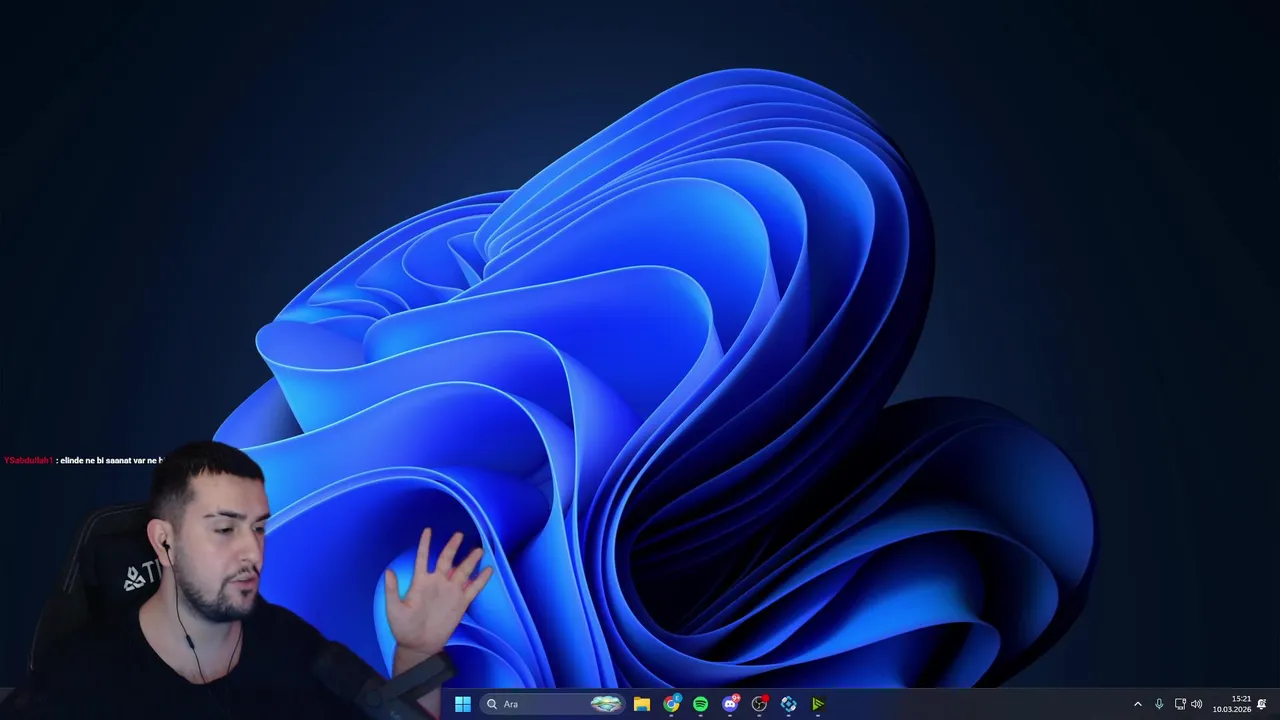Screen dimensions: 1280x720
Task: Click the Ara search box
Action: [553, 704]
